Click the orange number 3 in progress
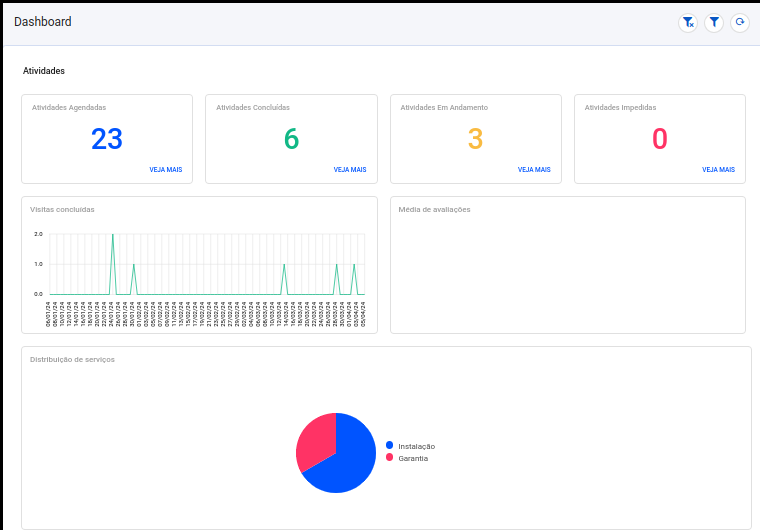This screenshot has height=530, width=760. tap(475, 139)
